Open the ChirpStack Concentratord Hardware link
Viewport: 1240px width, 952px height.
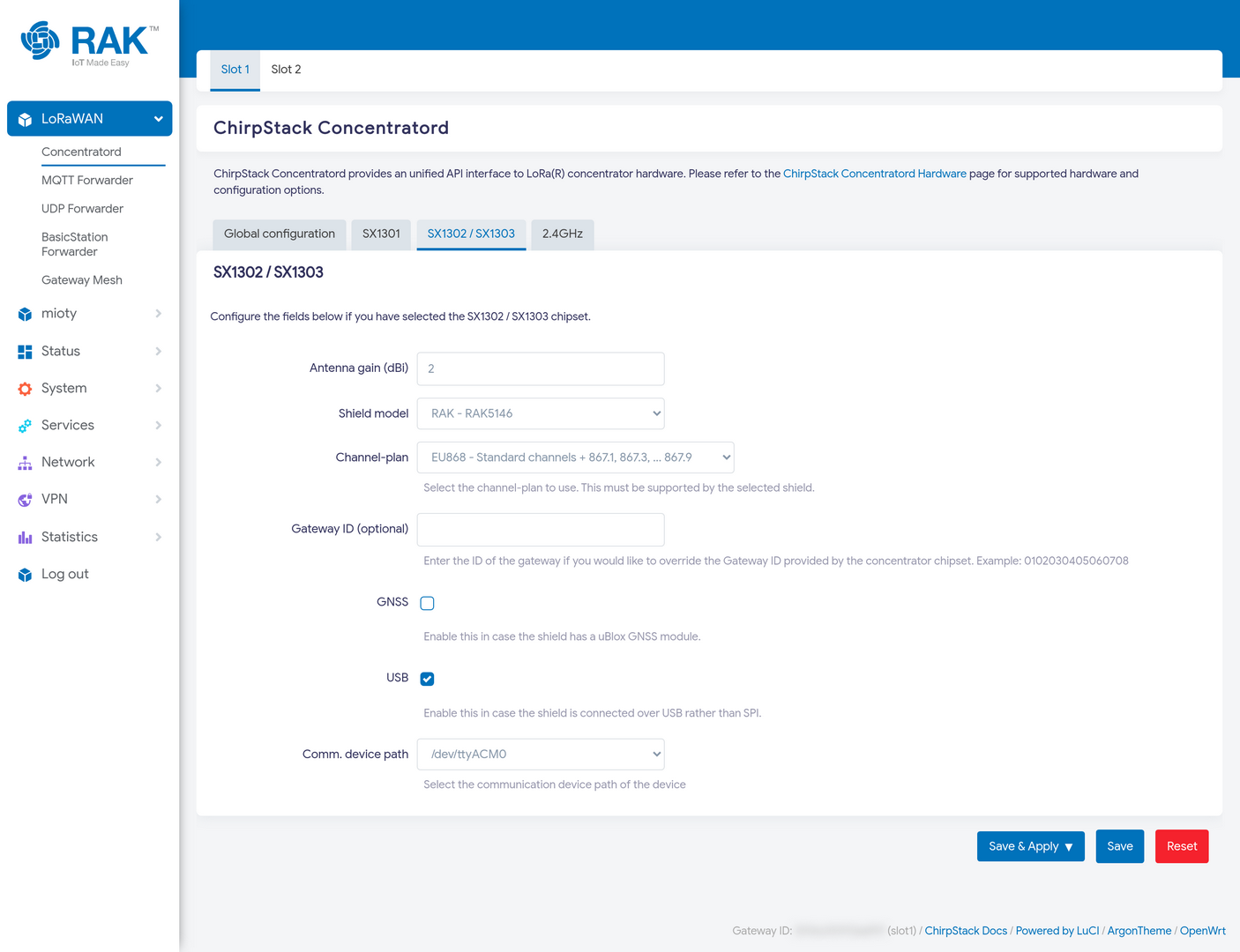point(875,174)
